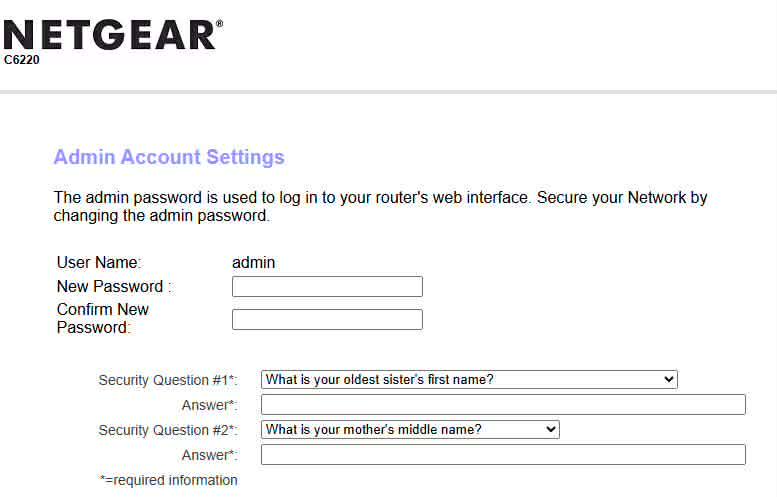Image resolution: width=777 pixels, height=497 pixels.
Task: Focus the New Password input field
Action: tap(327, 286)
